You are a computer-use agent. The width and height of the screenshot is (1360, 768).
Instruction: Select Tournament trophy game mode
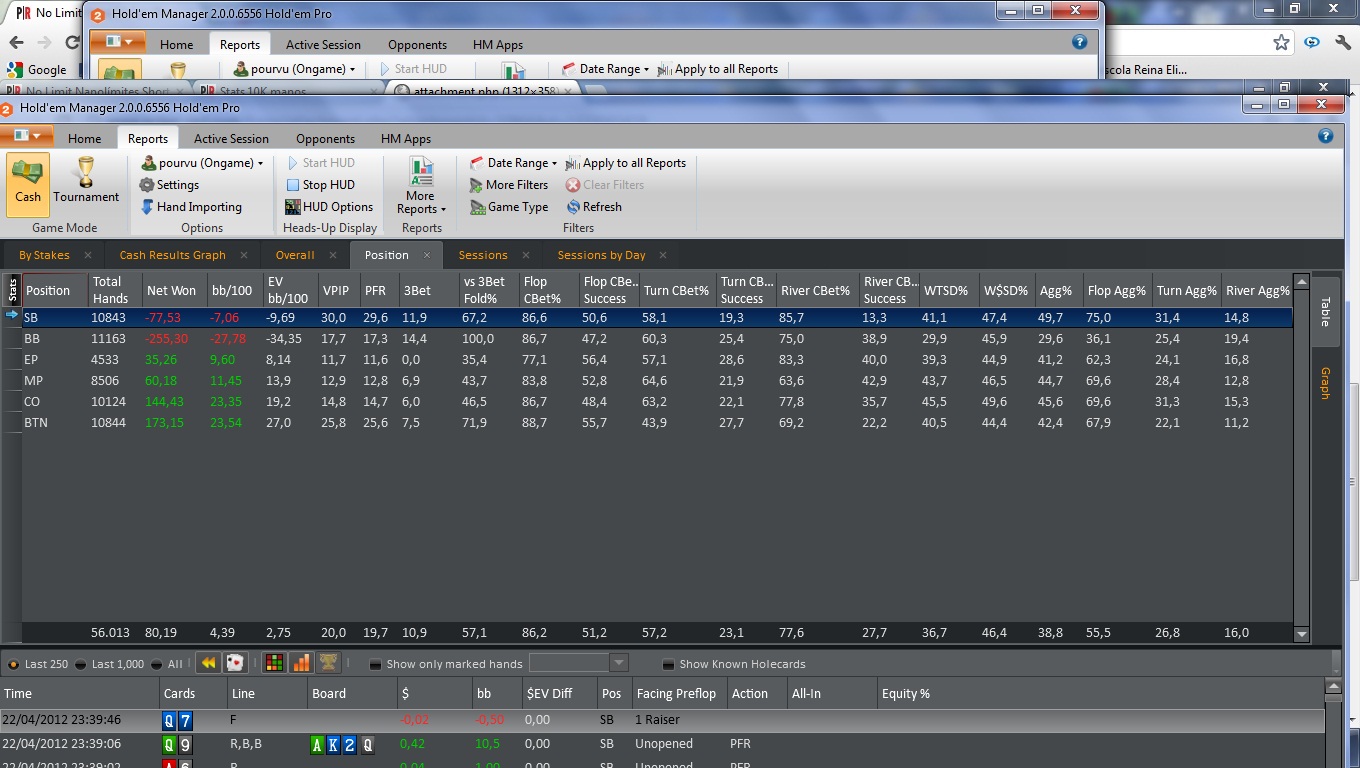tap(86, 180)
